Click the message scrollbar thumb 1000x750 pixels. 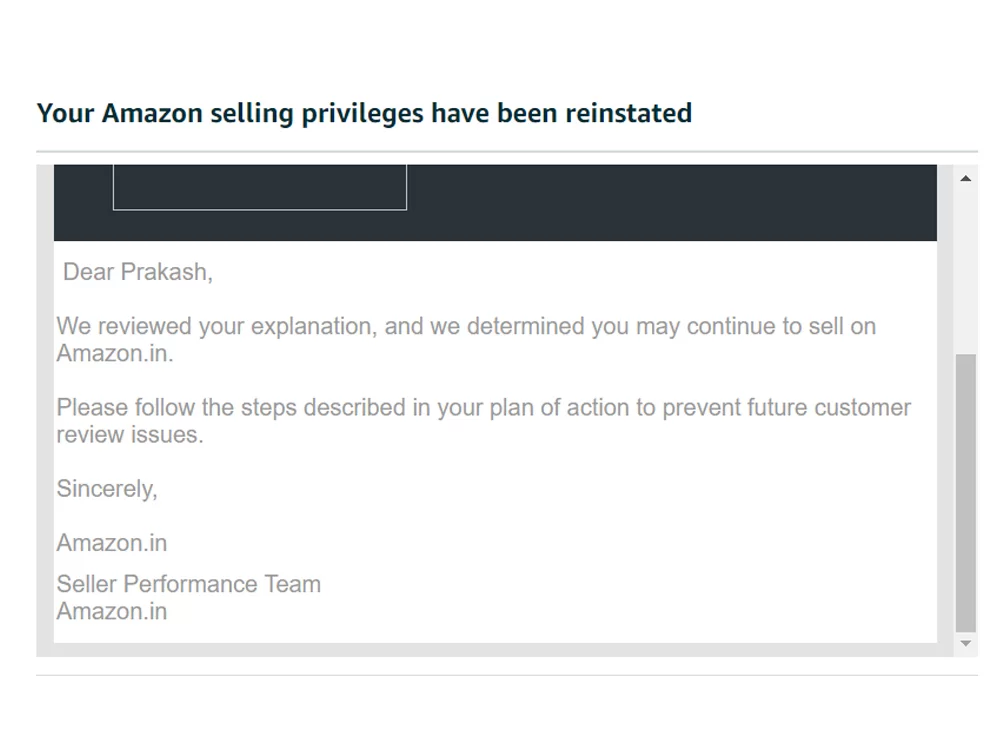[966, 492]
